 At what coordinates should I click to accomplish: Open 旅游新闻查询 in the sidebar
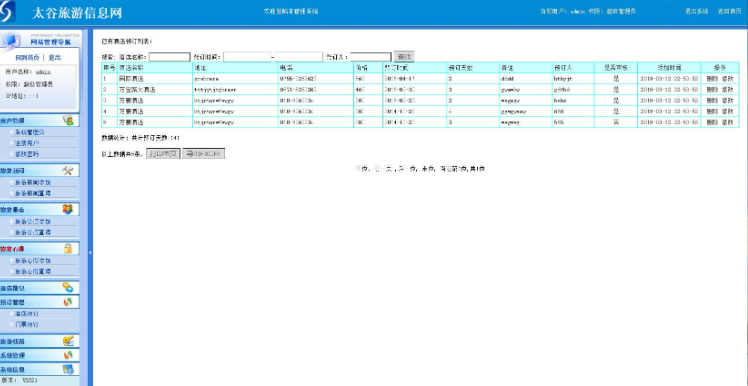[x=32, y=193]
